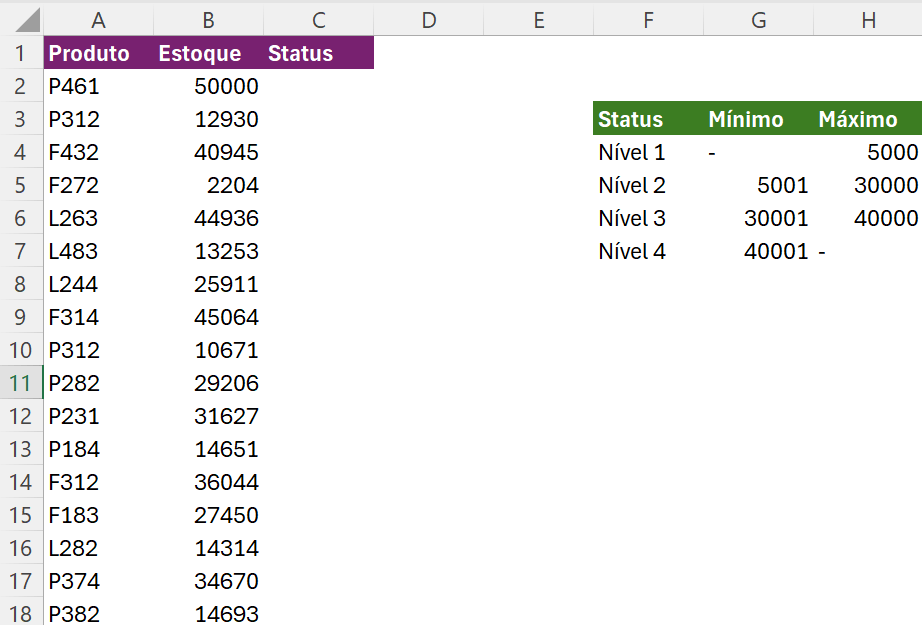Select cell with value 50000

[208, 86]
